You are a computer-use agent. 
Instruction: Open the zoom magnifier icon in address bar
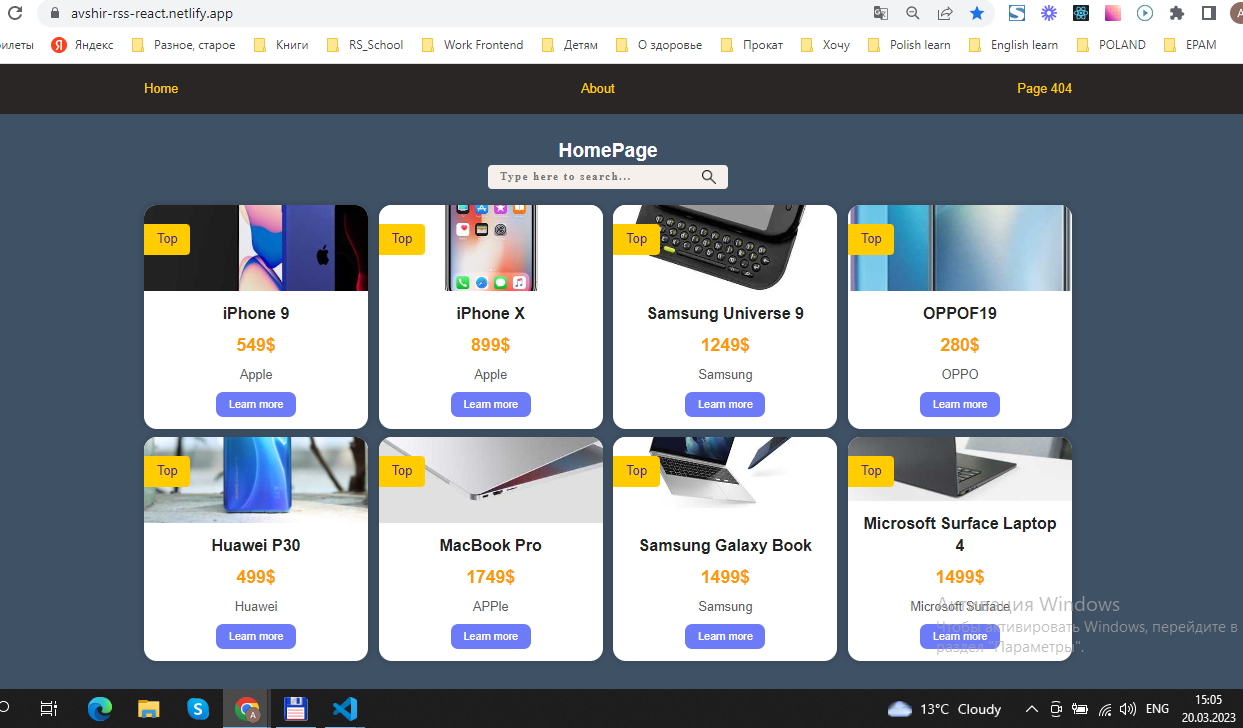point(912,13)
